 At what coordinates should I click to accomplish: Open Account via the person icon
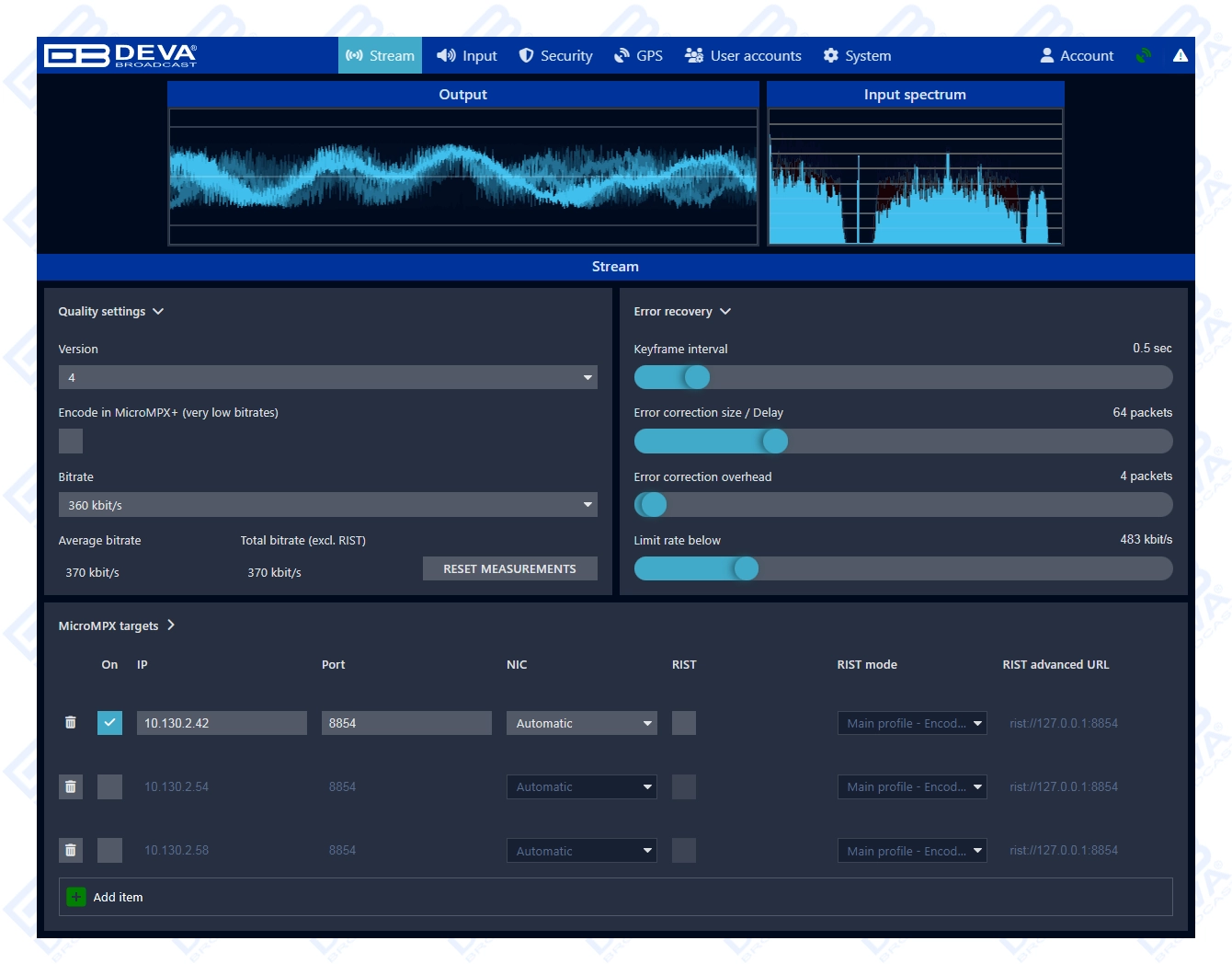[1076, 55]
